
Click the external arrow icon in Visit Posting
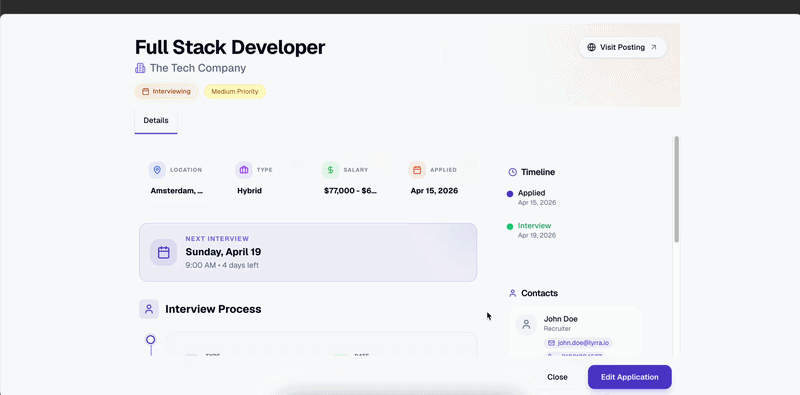click(x=654, y=47)
